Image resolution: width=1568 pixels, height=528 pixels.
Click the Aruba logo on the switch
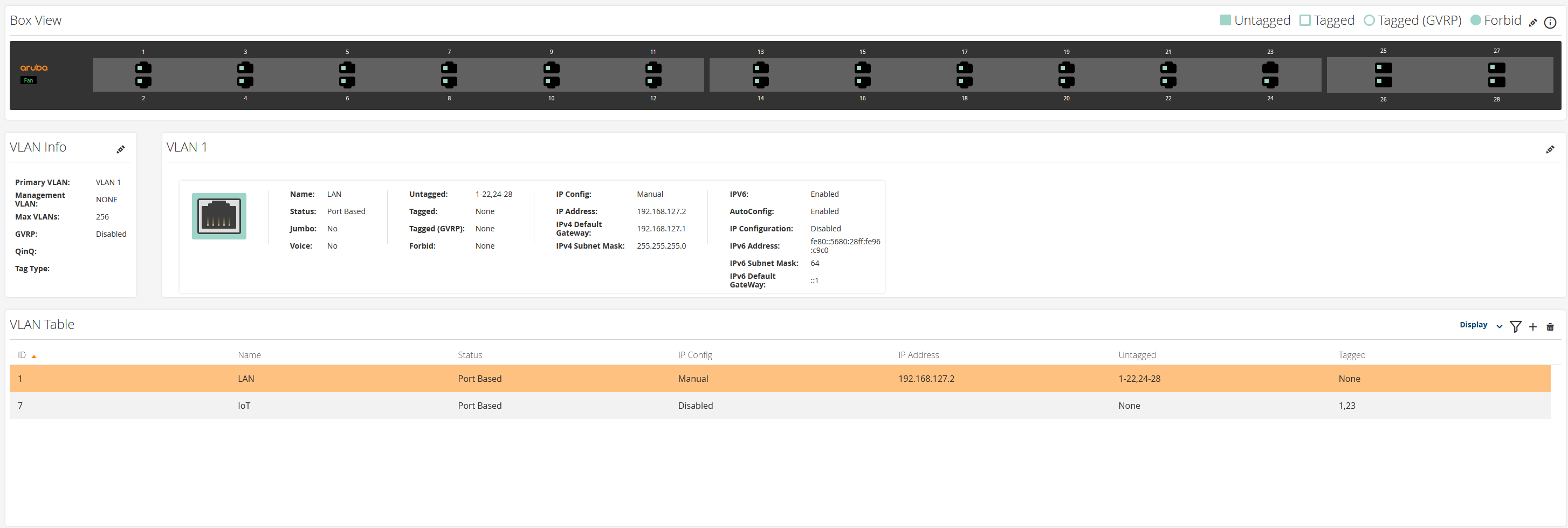(33, 67)
